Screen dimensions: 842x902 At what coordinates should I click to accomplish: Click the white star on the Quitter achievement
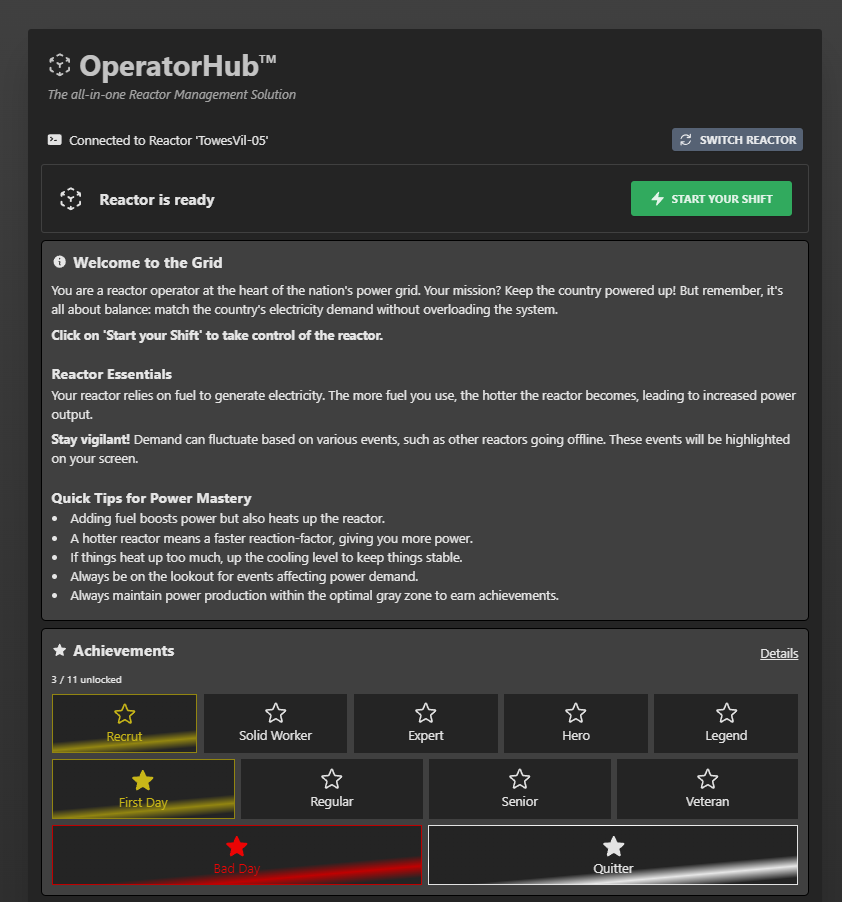pos(612,845)
